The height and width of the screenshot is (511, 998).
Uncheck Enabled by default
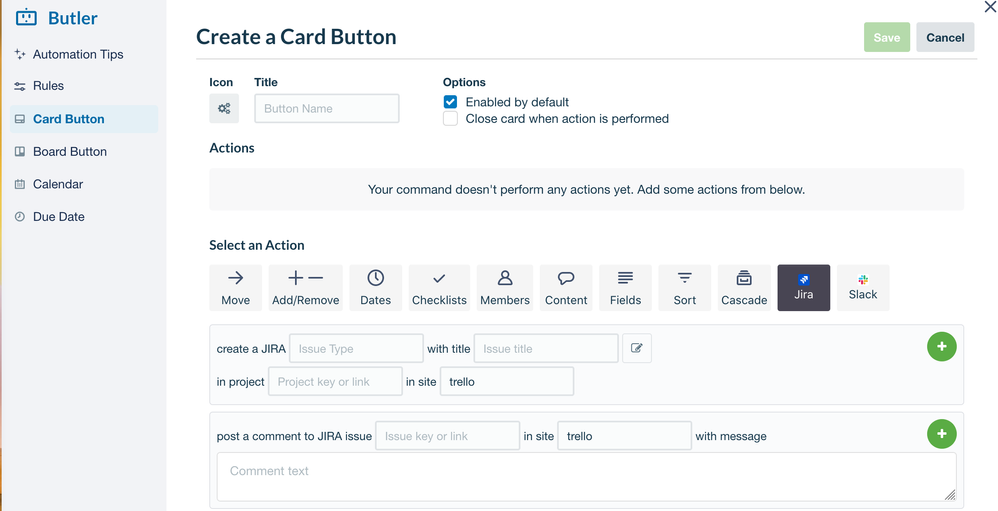tap(450, 102)
